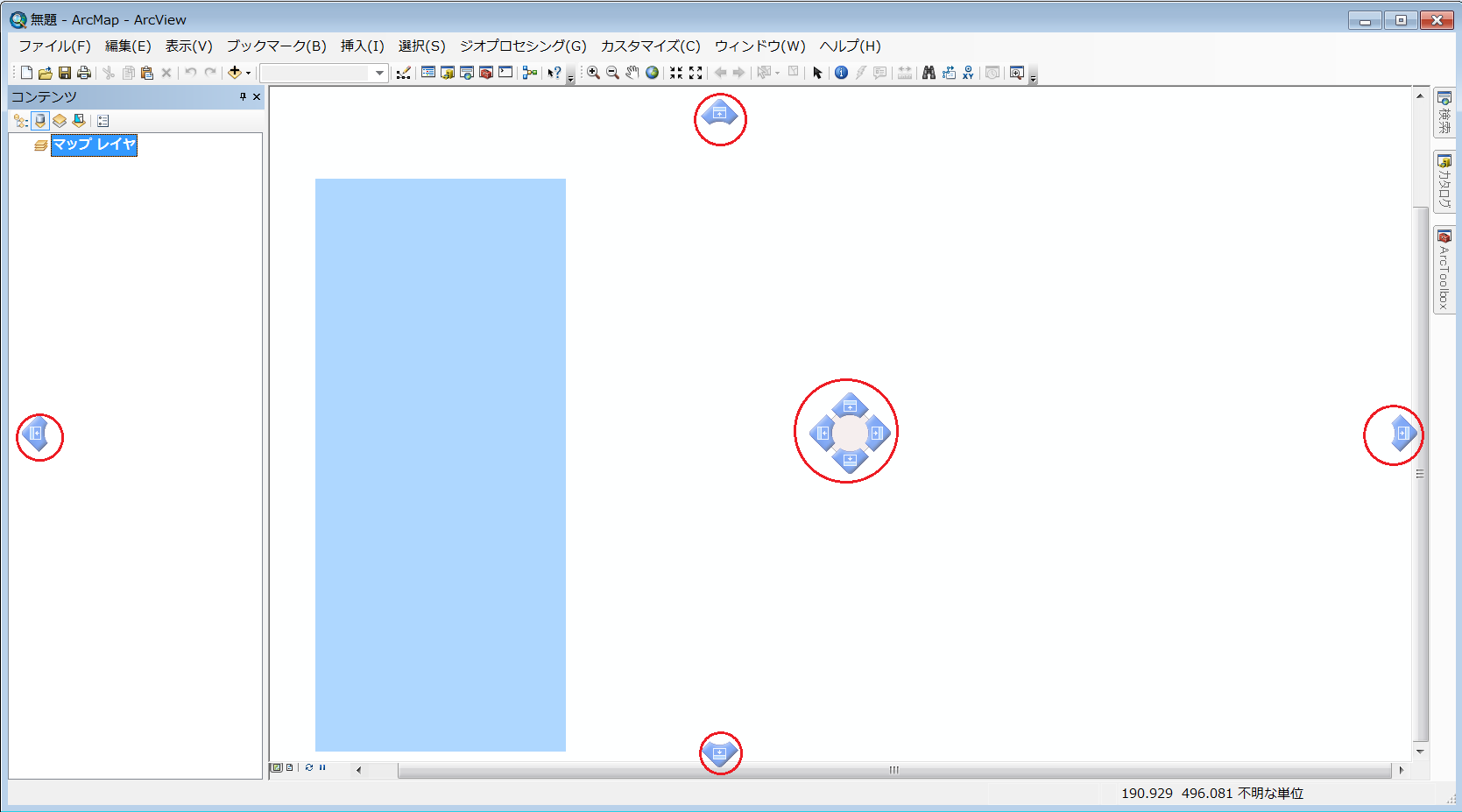This screenshot has width=1462, height=812.
Task: Expand the 検索 side tab
Action: (x=1444, y=112)
